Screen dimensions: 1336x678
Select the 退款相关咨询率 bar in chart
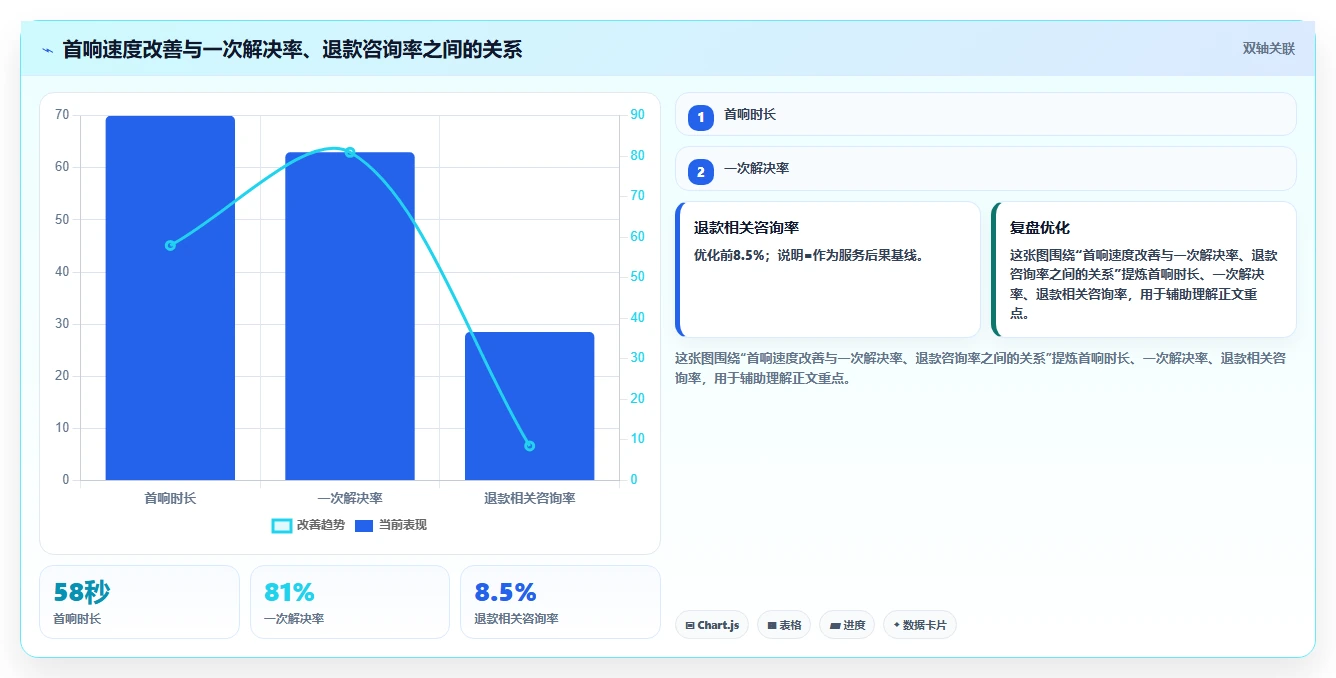[x=529, y=406]
